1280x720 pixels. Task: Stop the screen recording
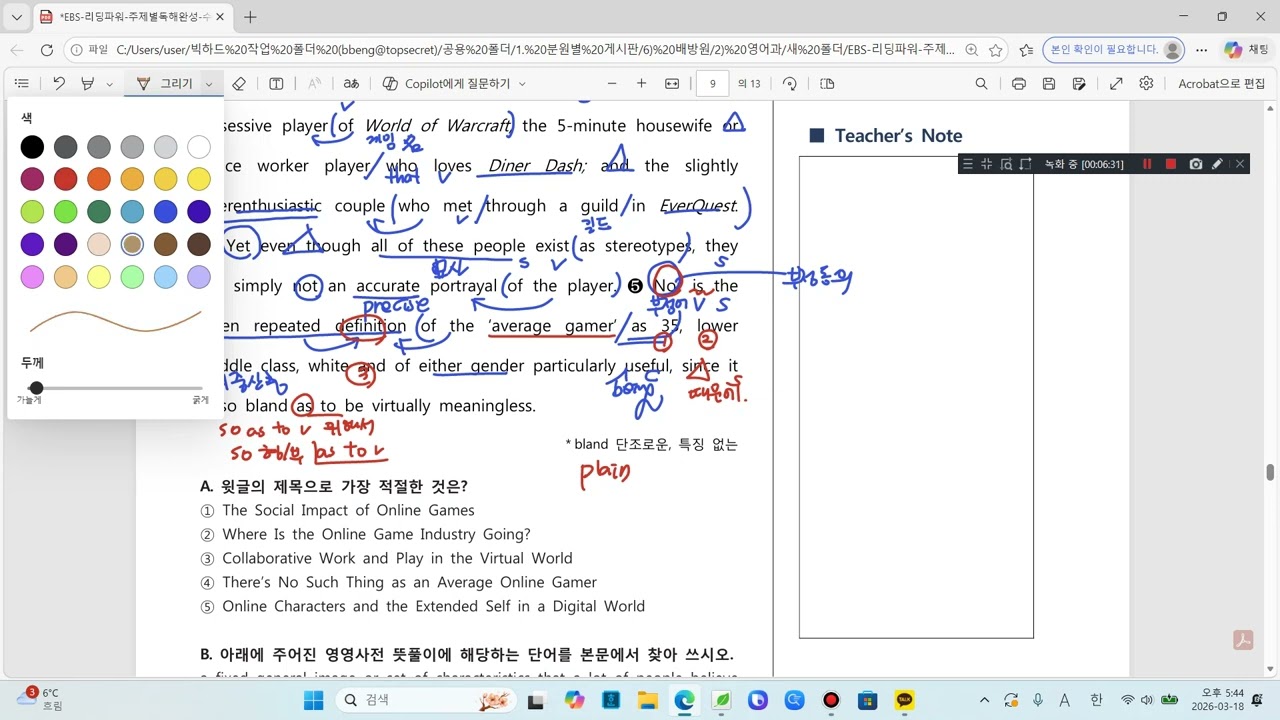pyautogui.click(x=1171, y=164)
